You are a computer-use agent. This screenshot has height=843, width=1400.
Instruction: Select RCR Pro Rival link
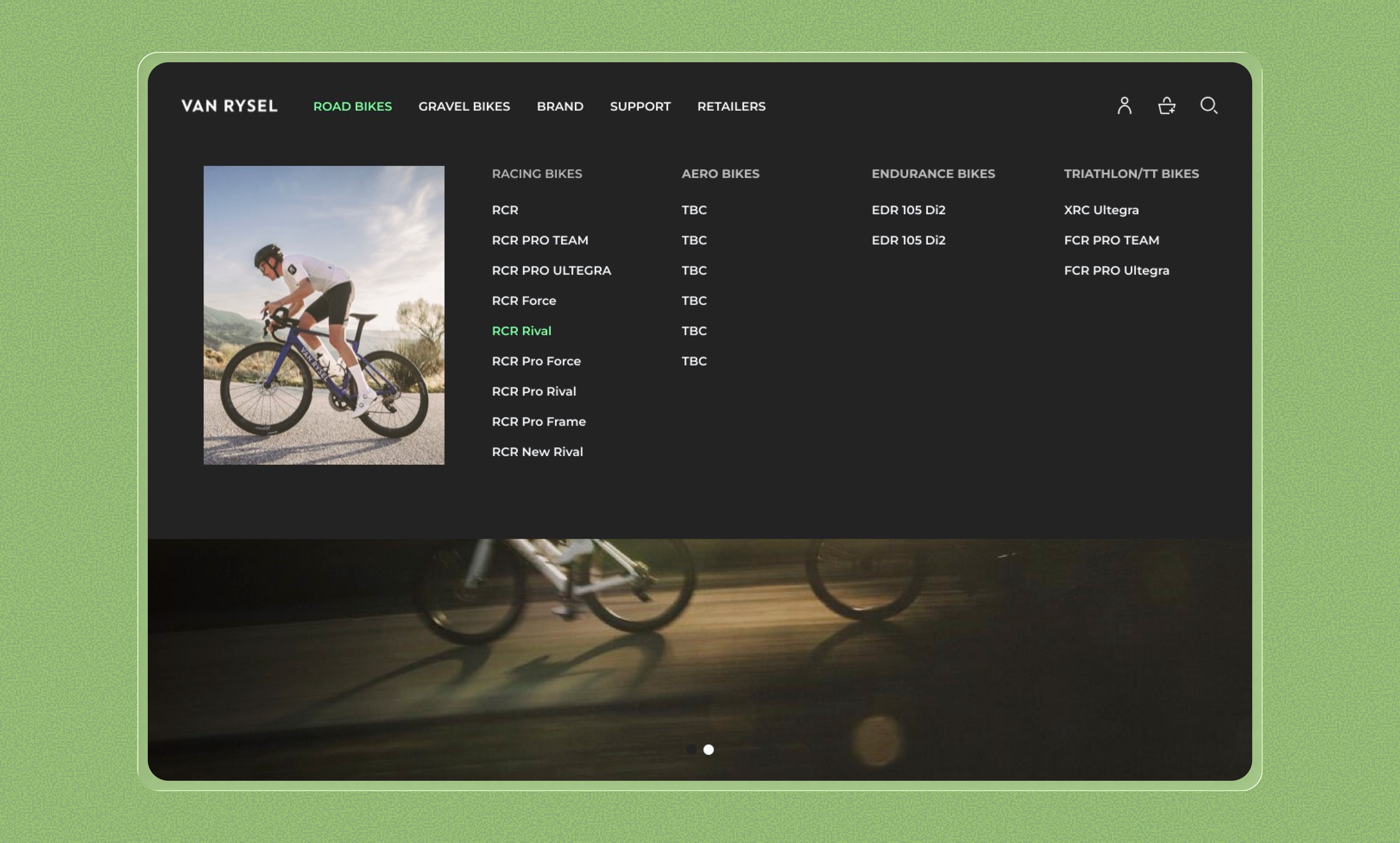[534, 391]
